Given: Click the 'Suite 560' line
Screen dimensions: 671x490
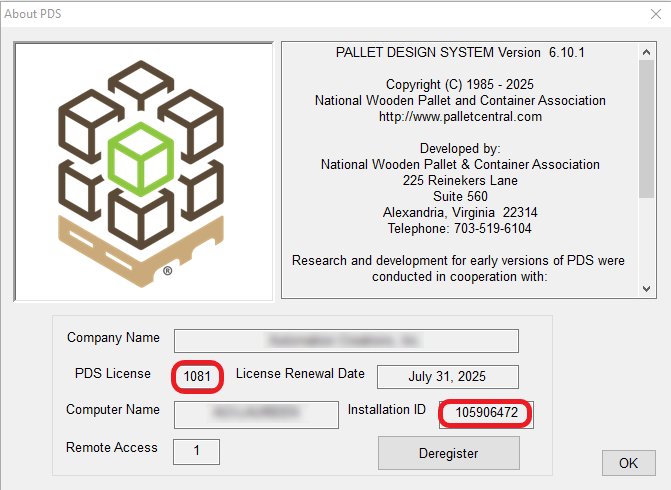Looking at the screenshot, I should (460, 196).
